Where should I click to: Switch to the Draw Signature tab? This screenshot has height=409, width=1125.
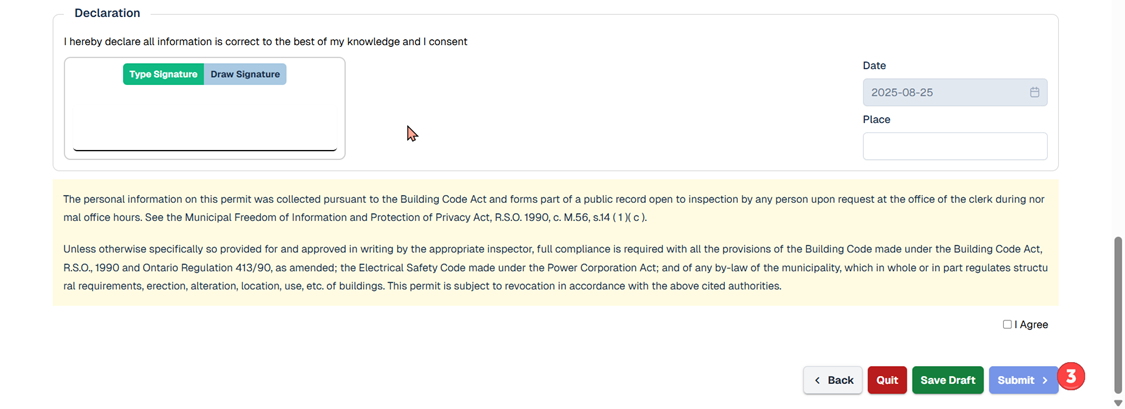(245, 74)
